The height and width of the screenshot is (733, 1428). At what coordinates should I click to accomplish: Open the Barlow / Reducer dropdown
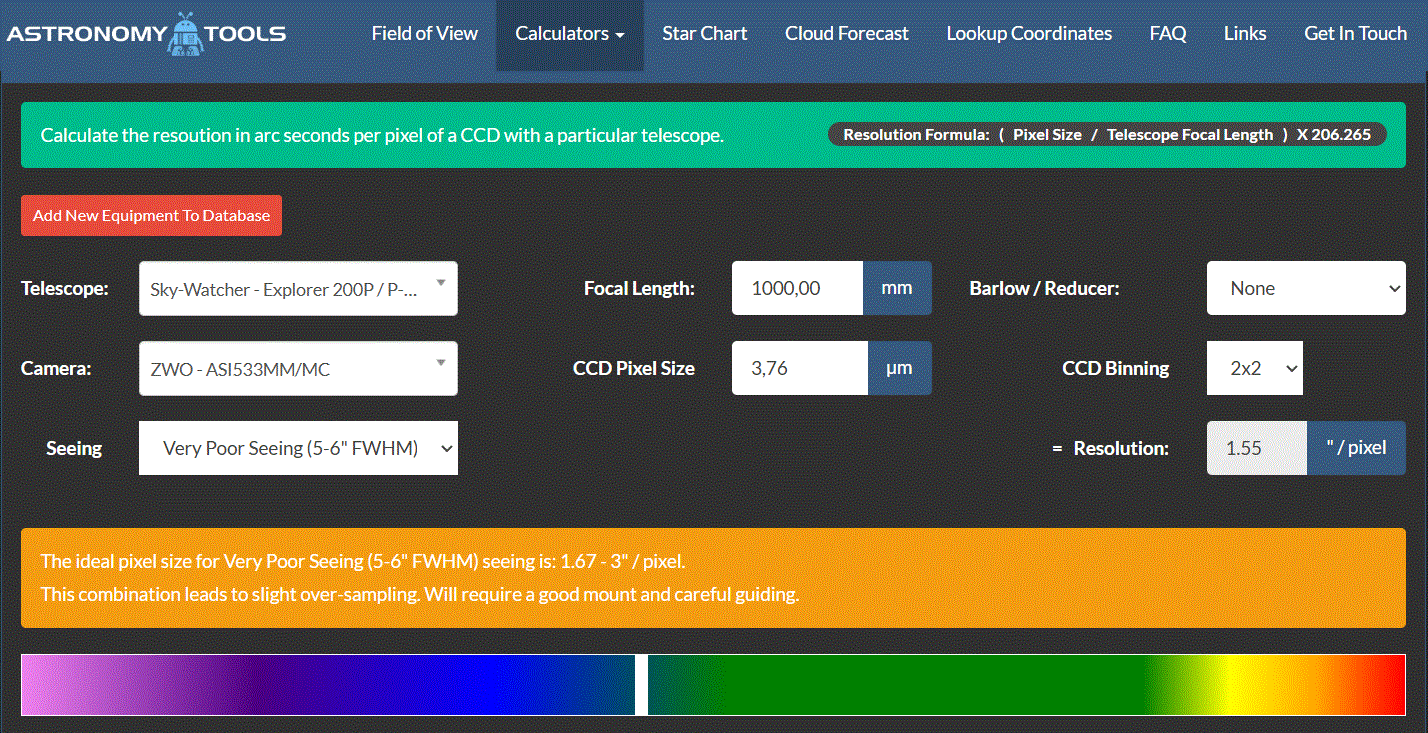tap(1306, 288)
